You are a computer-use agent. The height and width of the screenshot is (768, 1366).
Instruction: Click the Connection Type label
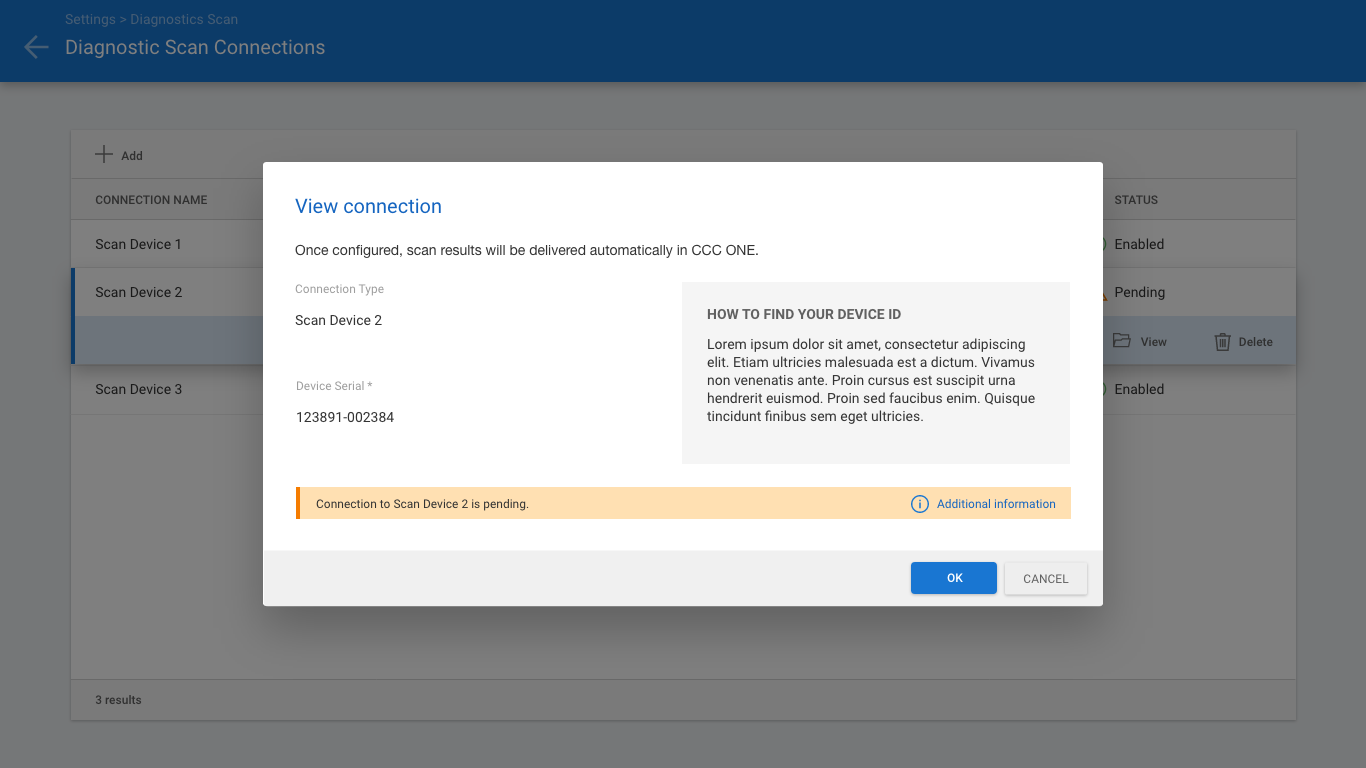pyautogui.click(x=339, y=289)
